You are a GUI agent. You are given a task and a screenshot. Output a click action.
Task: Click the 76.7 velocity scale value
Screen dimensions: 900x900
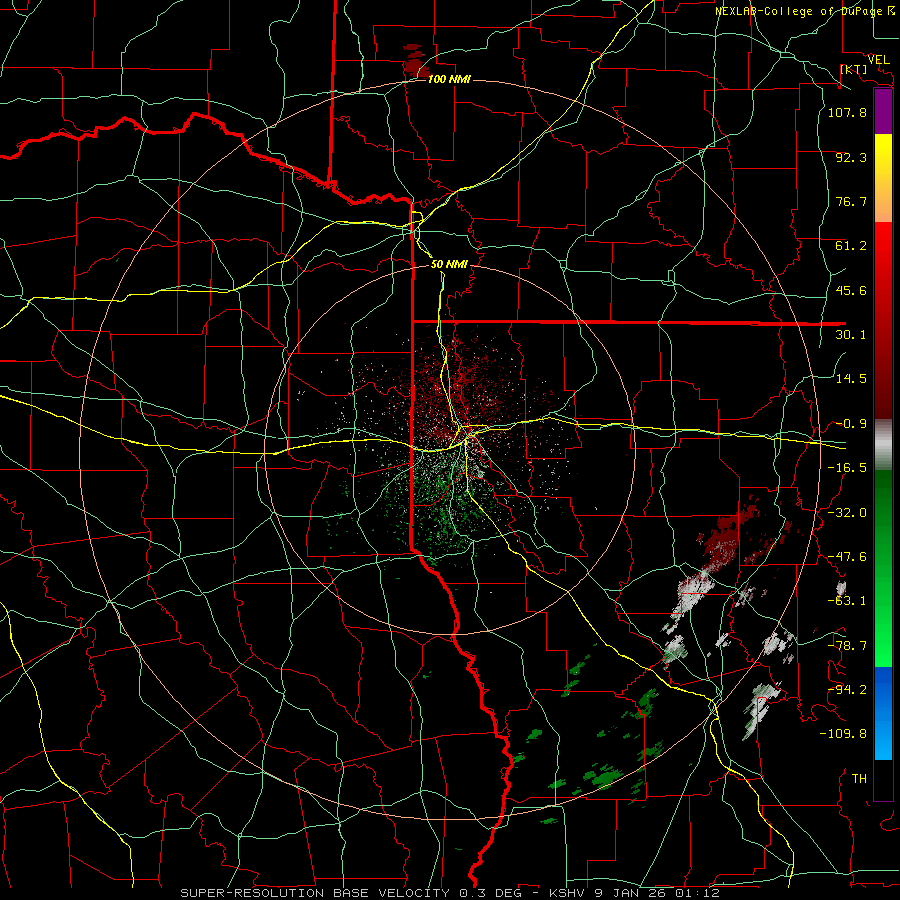[x=851, y=201]
